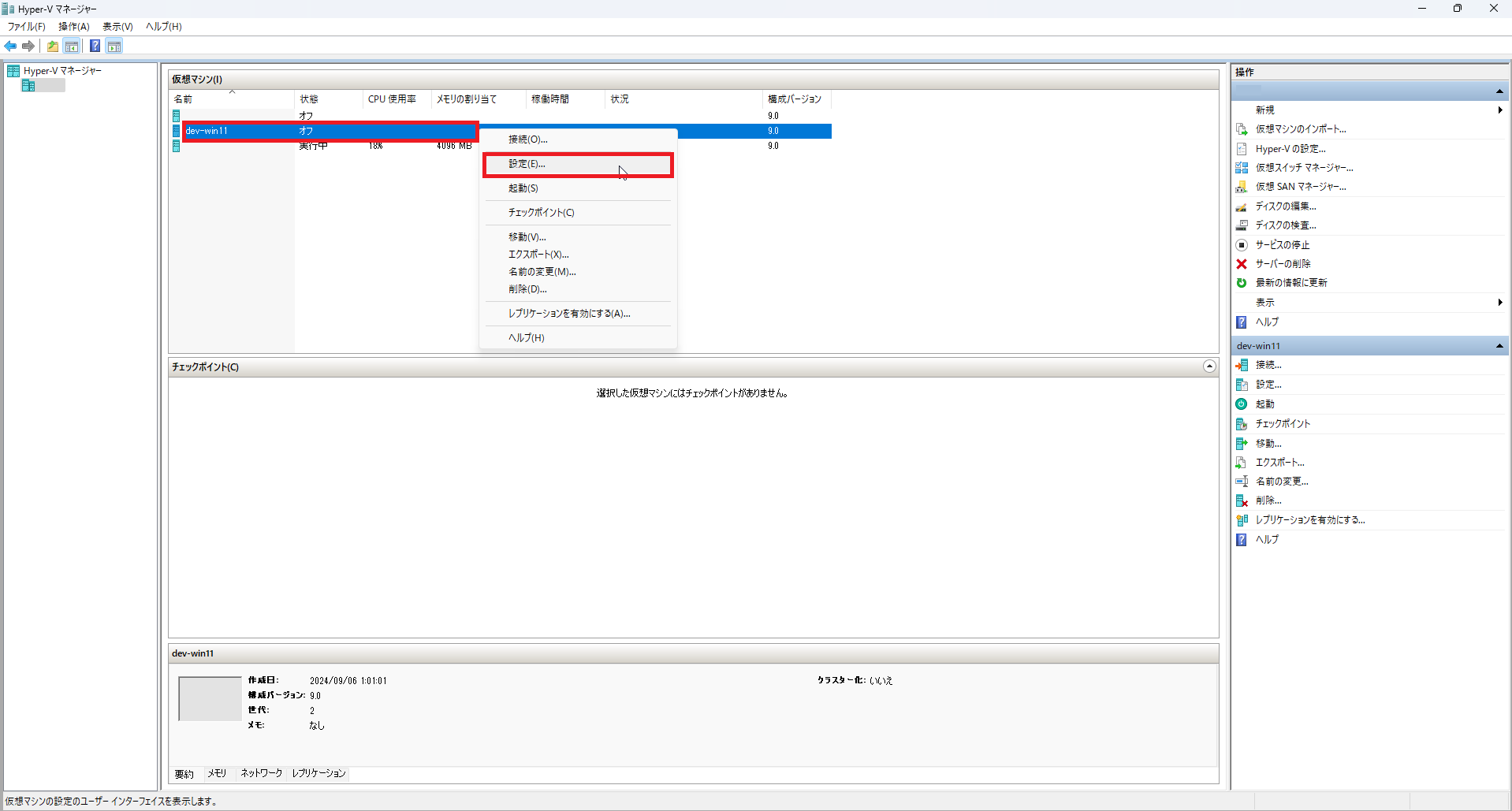Click the 設定 icon in dev-win11 actions
This screenshot has width=1512, height=811.
(x=1242, y=385)
